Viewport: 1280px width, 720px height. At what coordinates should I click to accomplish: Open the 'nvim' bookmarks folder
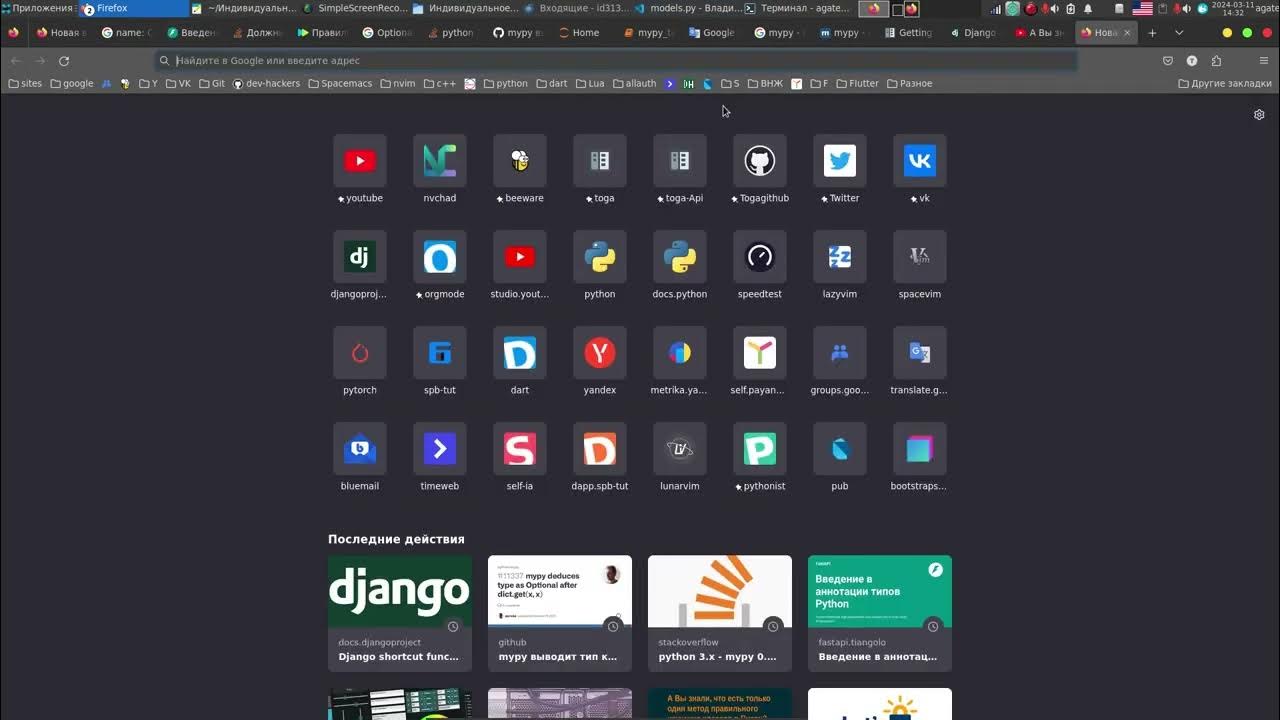tap(399, 84)
